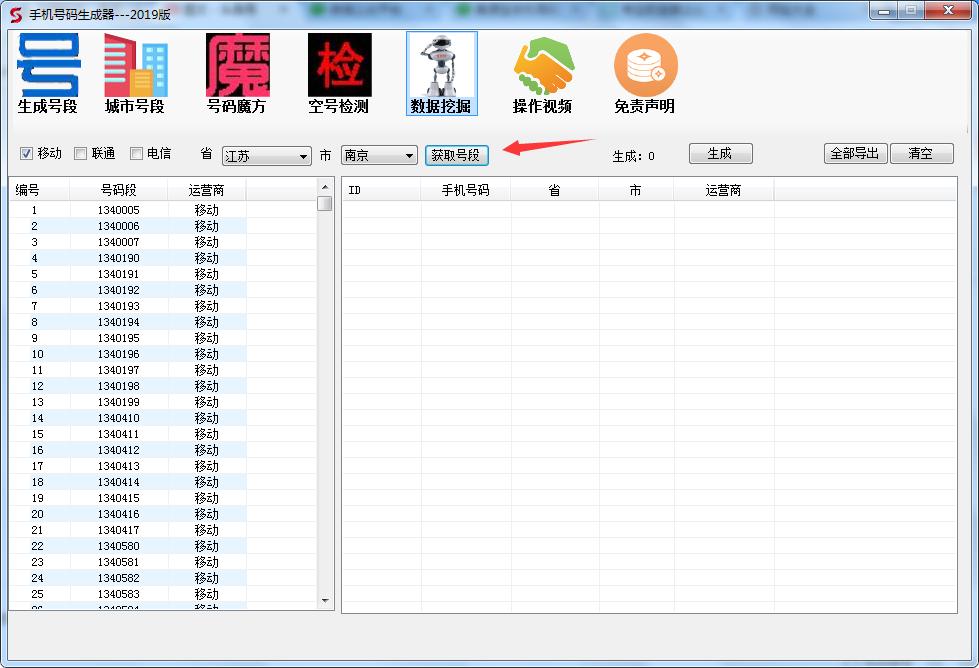979x668 pixels.
Task: Enable the 联通 carrier checkbox
Action: (81, 154)
